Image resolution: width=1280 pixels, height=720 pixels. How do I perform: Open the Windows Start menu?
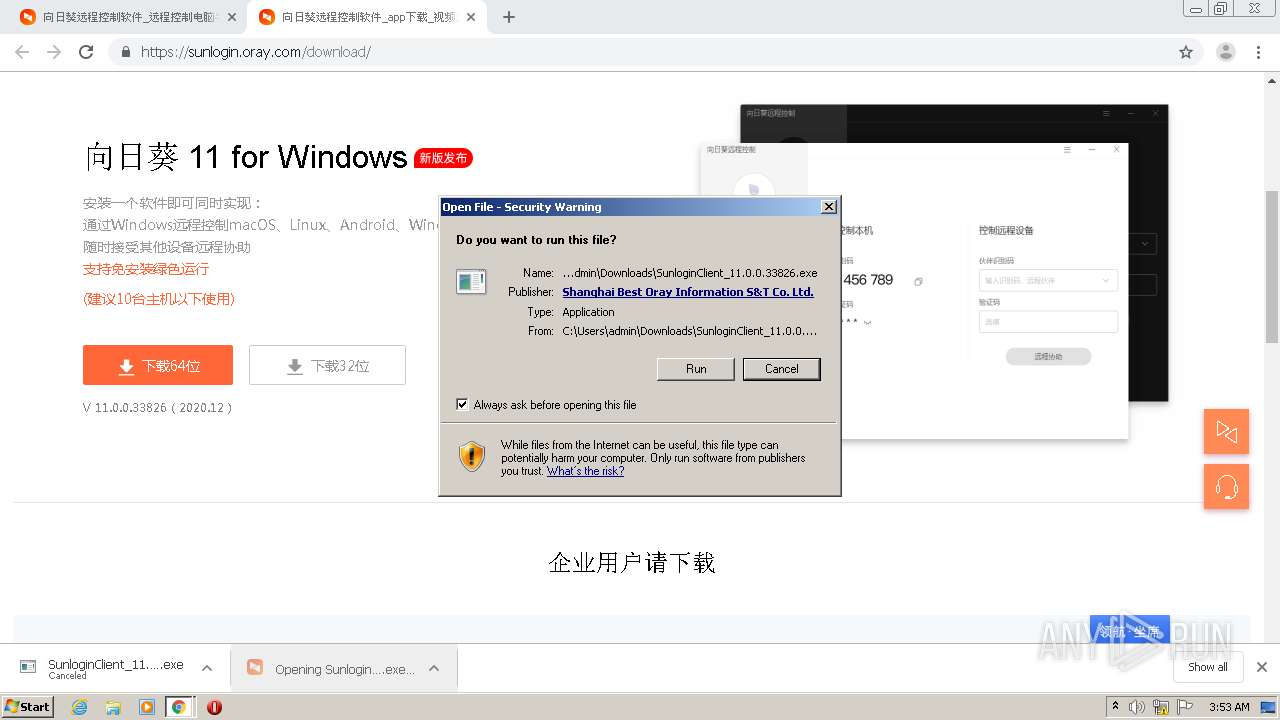pos(28,706)
